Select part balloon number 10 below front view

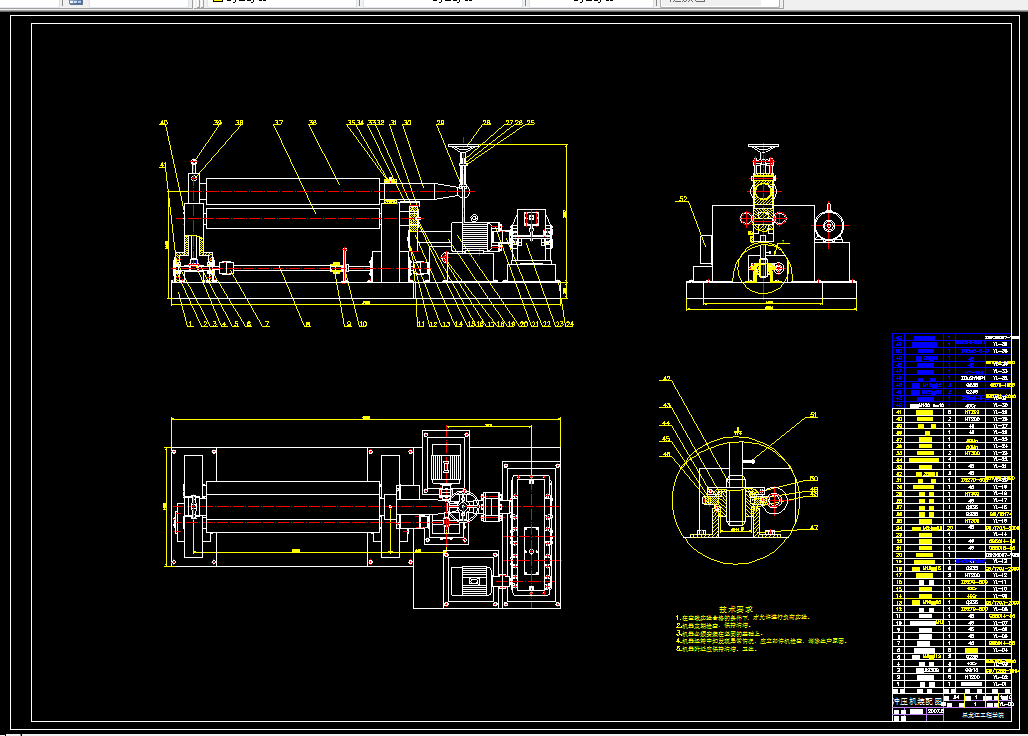(x=363, y=324)
